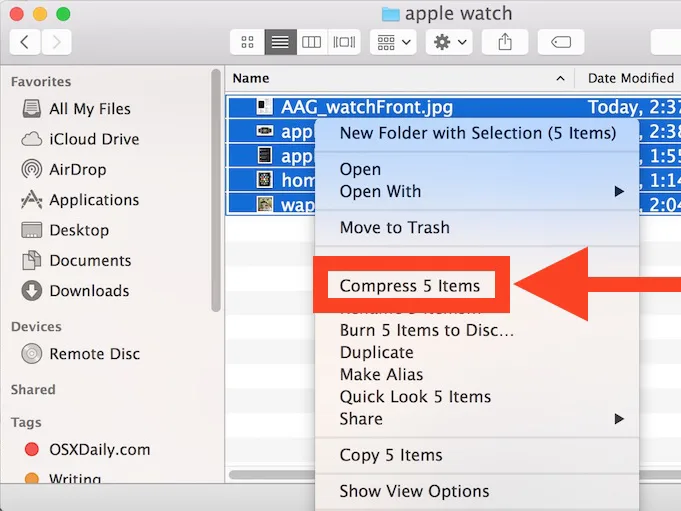The height and width of the screenshot is (511, 681).
Task: Open Downloads folder in sidebar
Action: point(76,291)
